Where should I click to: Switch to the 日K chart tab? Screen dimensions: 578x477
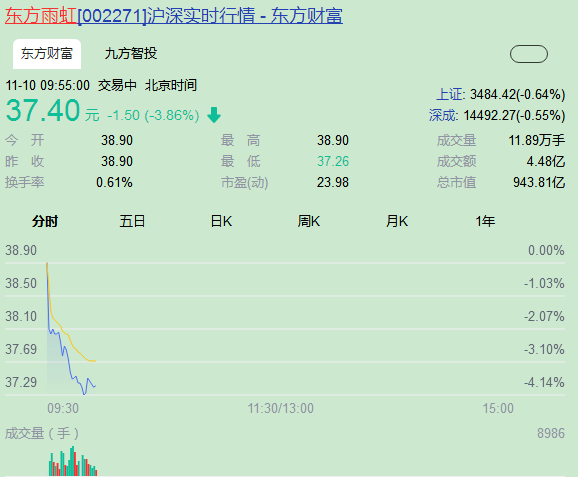coord(221,221)
